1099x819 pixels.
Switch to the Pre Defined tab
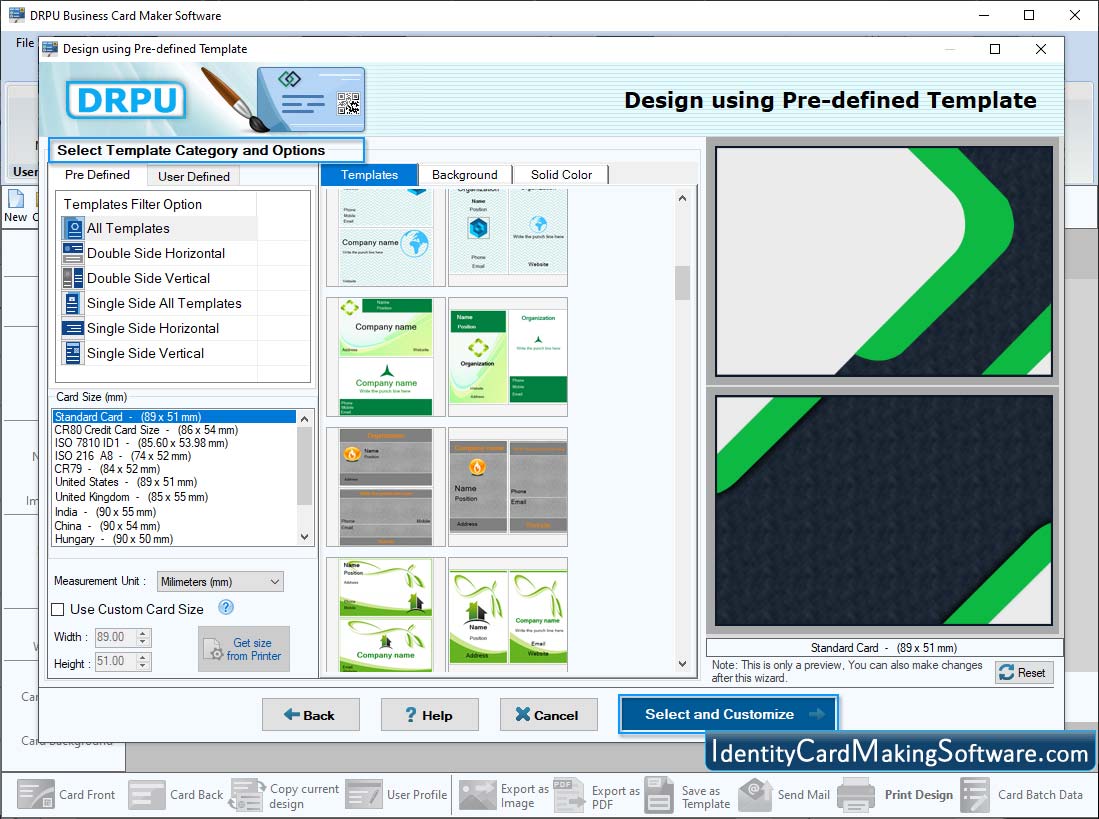coord(97,175)
